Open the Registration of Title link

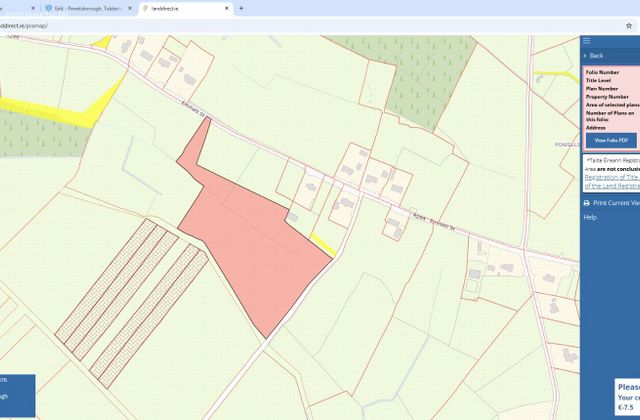(x=612, y=178)
